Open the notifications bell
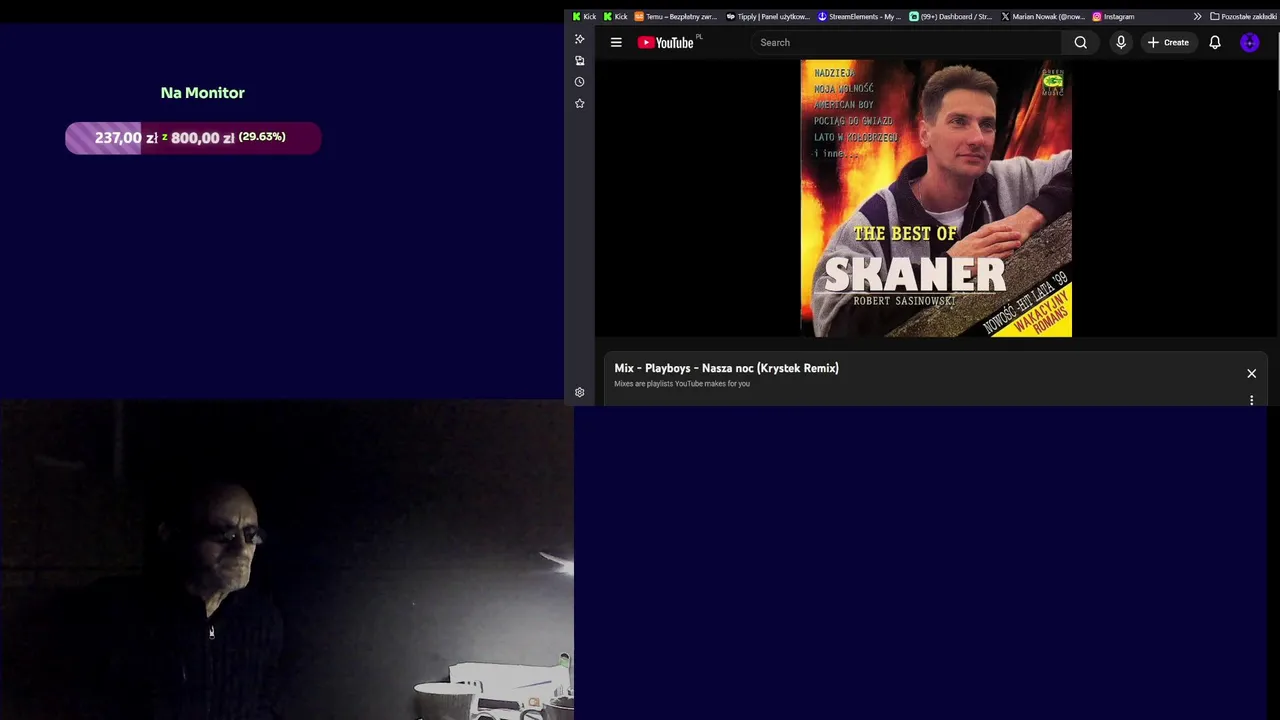This screenshot has height=720, width=1280. (x=1214, y=42)
